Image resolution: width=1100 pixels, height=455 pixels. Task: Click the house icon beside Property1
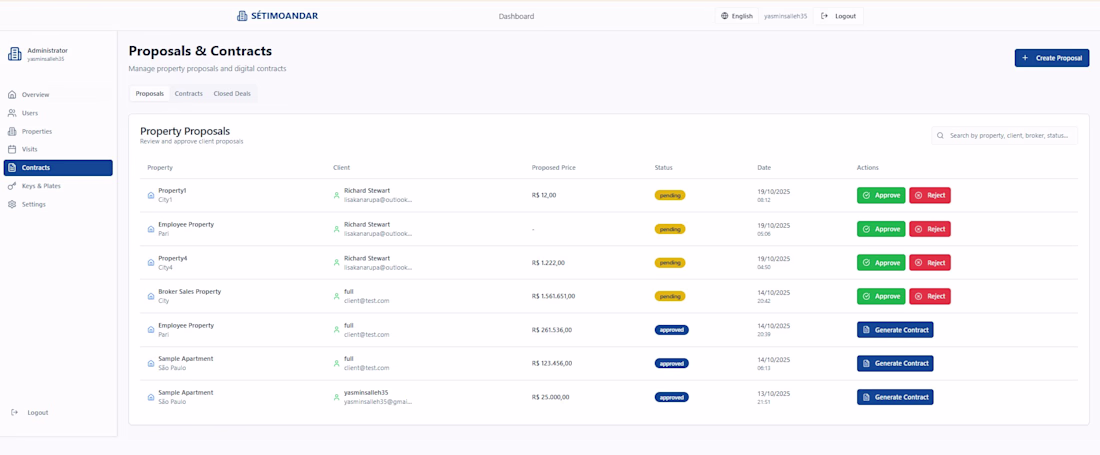151,196
